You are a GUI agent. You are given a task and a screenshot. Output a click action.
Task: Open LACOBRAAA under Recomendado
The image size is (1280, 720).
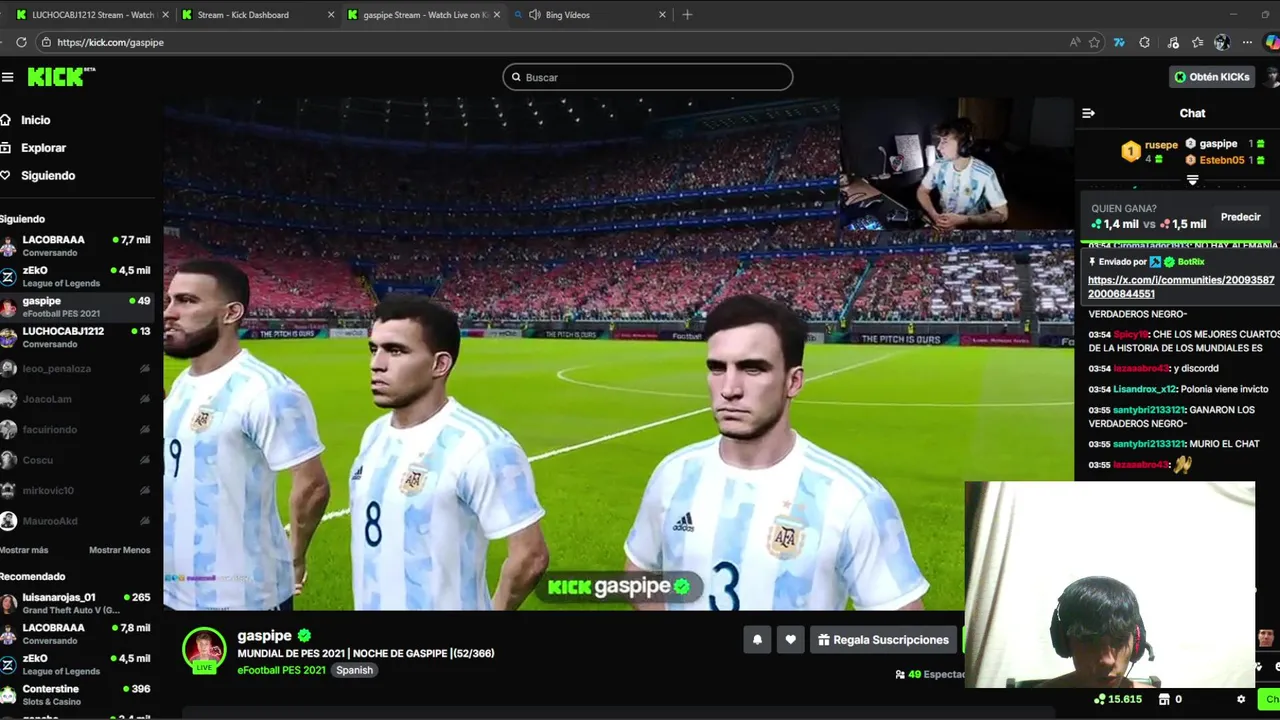pyautogui.click(x=77, y=634)
